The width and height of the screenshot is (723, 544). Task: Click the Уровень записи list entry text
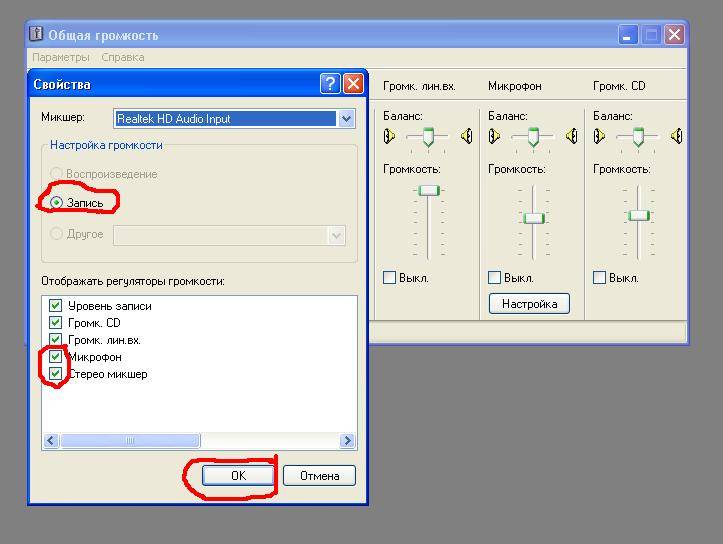110,306
